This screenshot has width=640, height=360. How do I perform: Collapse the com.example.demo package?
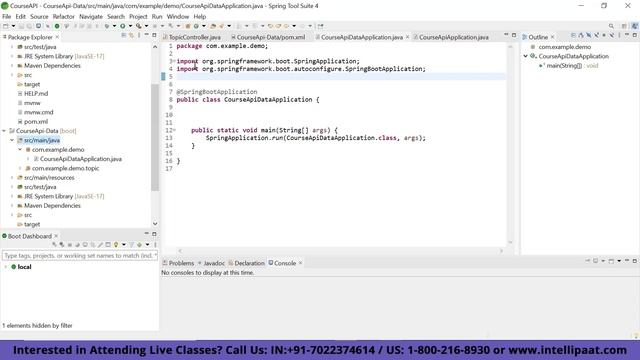pyautogui.click(x=20, y=150)
